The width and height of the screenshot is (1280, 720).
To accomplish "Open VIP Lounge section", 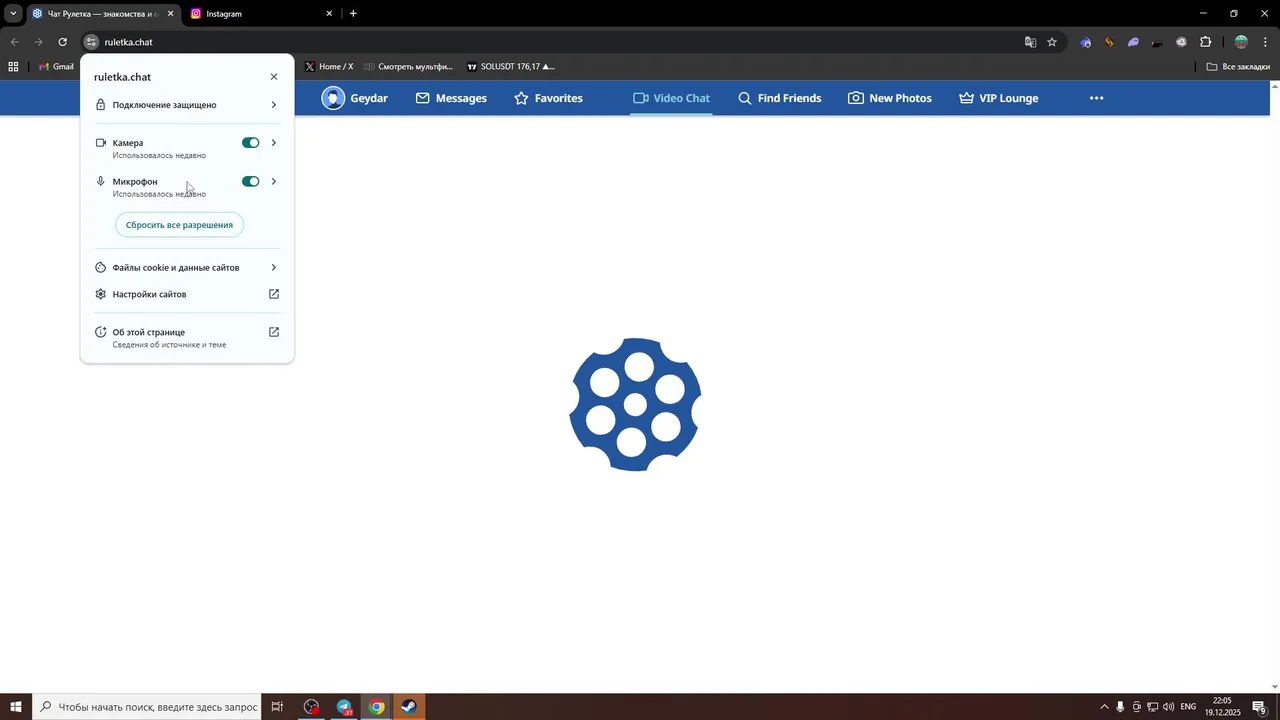I will click(x=998, y=98).
